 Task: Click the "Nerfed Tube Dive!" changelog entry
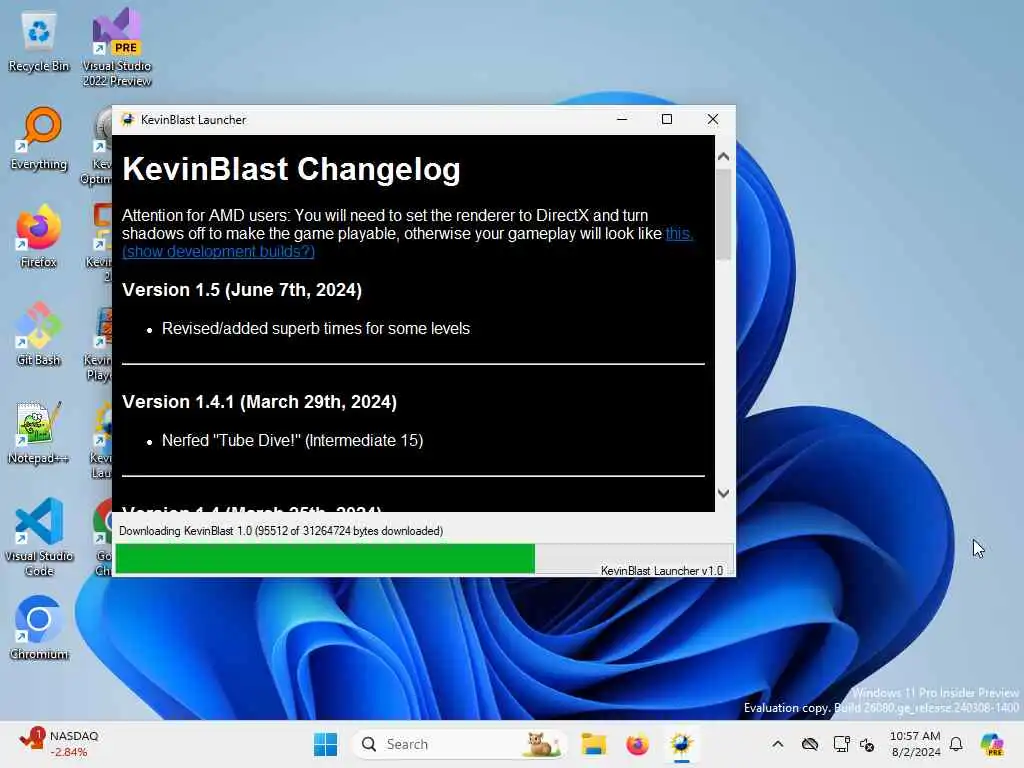point(293,441)
